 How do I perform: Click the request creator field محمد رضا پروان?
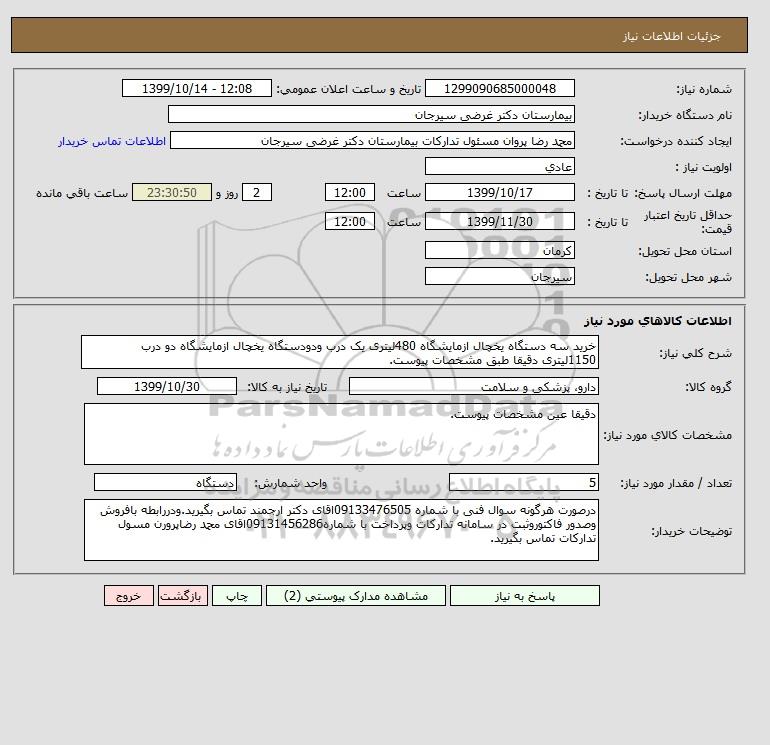click(x=372, y=140)
